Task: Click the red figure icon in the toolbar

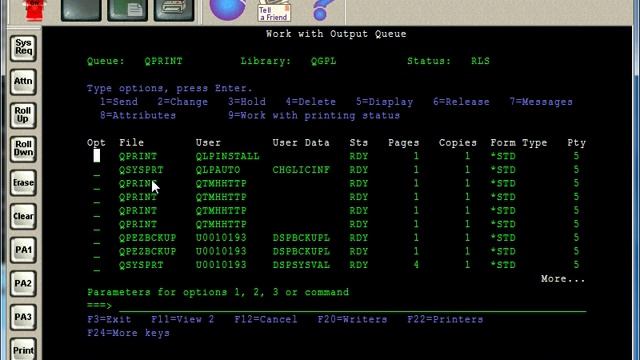Action: pos(35,10)
